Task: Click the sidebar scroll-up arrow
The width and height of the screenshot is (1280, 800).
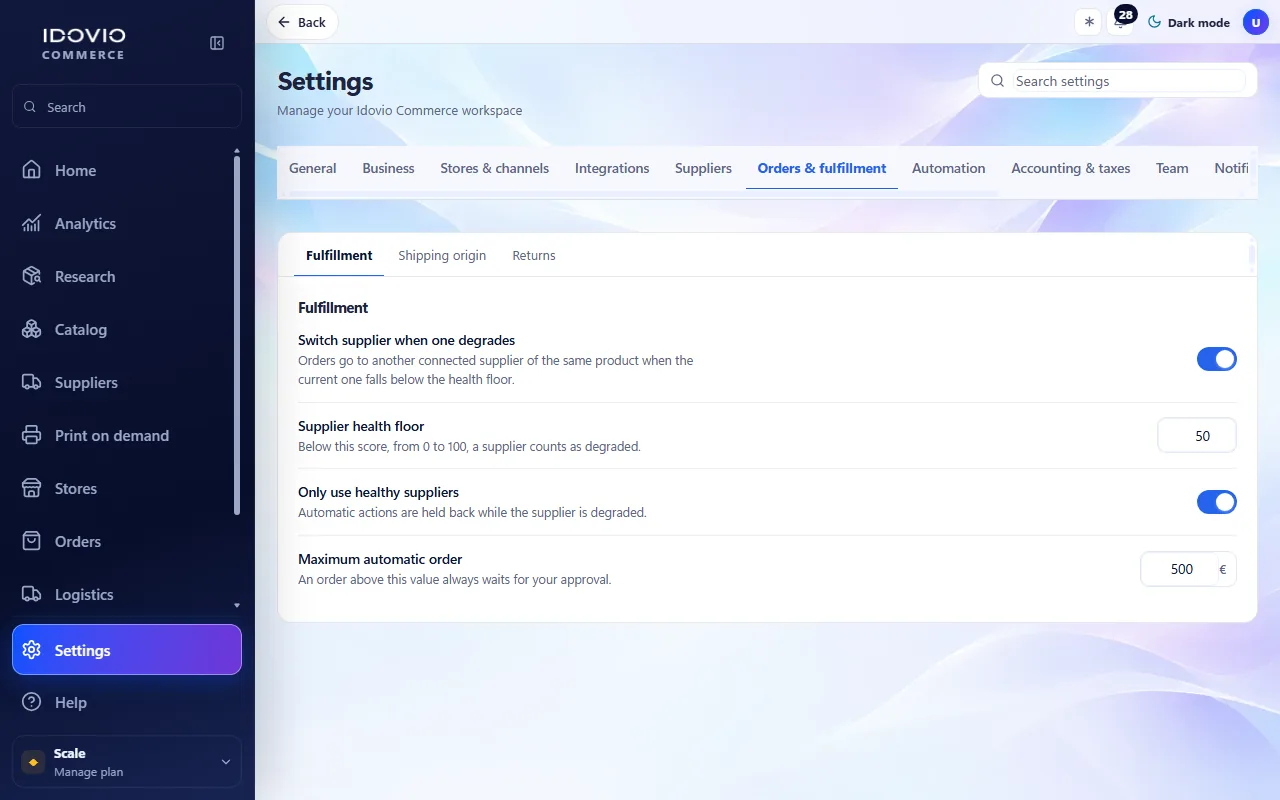Action: [x=237, y=151]
